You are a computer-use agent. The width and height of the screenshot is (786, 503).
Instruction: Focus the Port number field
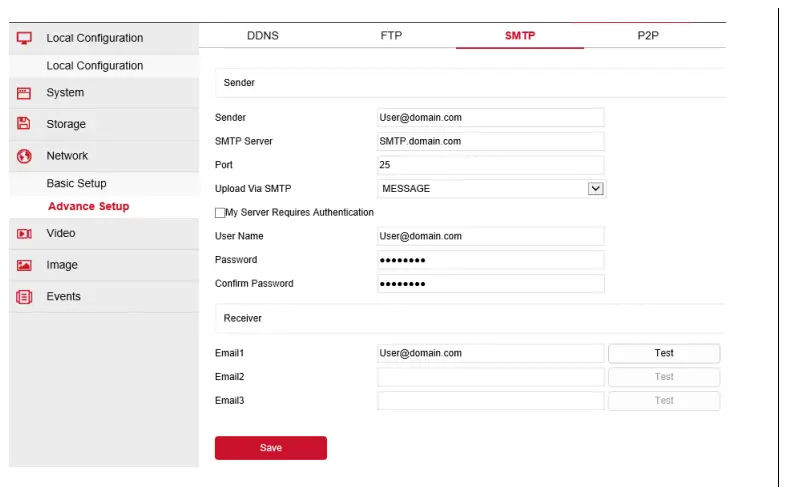pyautogui.click(x=490, y=165)
